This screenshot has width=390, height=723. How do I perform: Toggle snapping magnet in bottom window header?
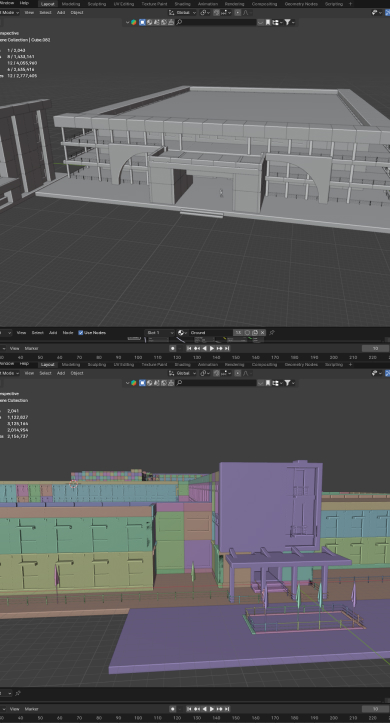click(x=217, y=373)
